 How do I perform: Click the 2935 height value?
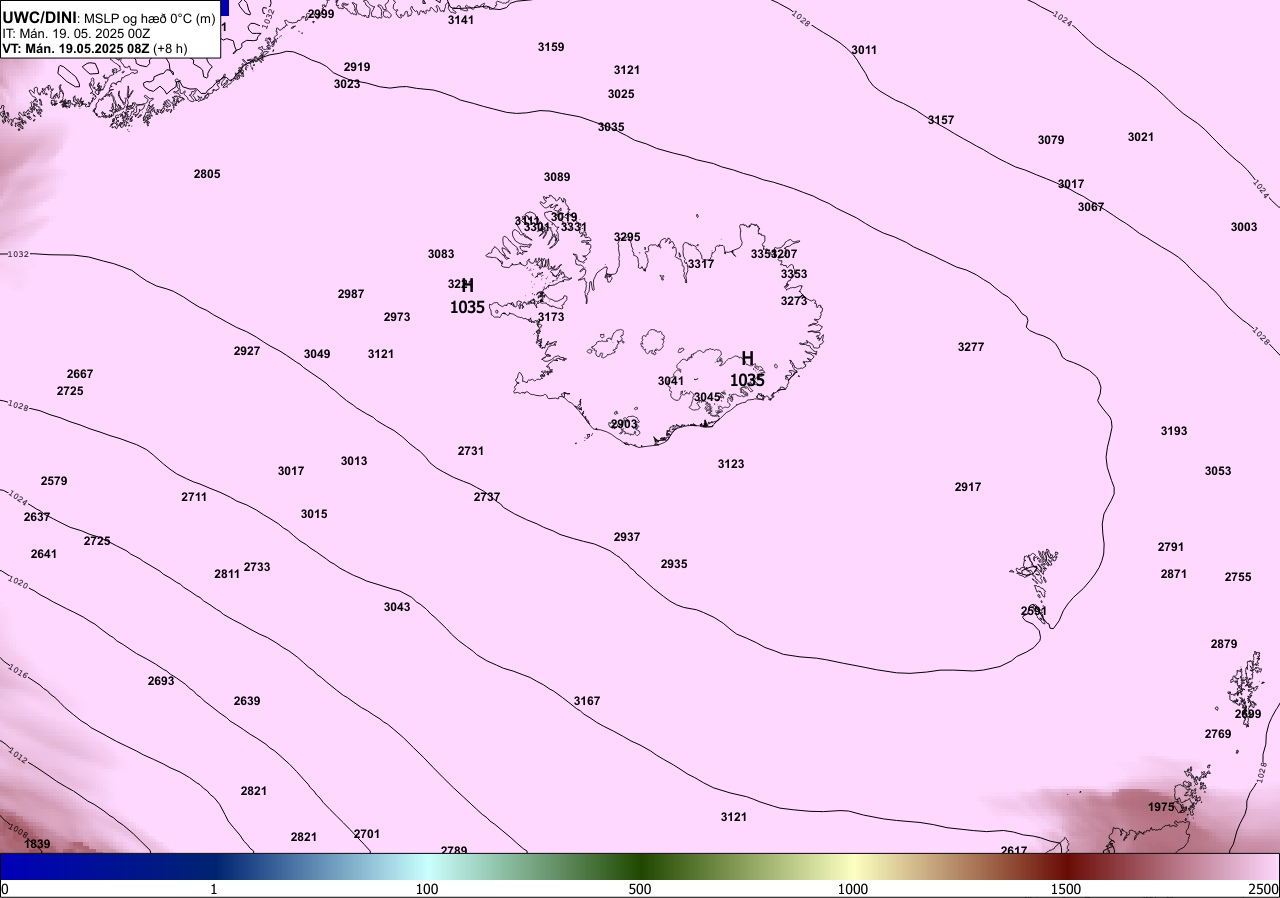pos(674,564)
